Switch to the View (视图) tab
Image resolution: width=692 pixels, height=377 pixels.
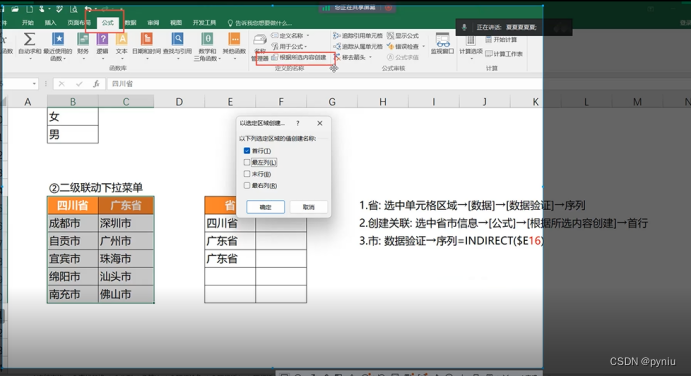coord(176,23)
